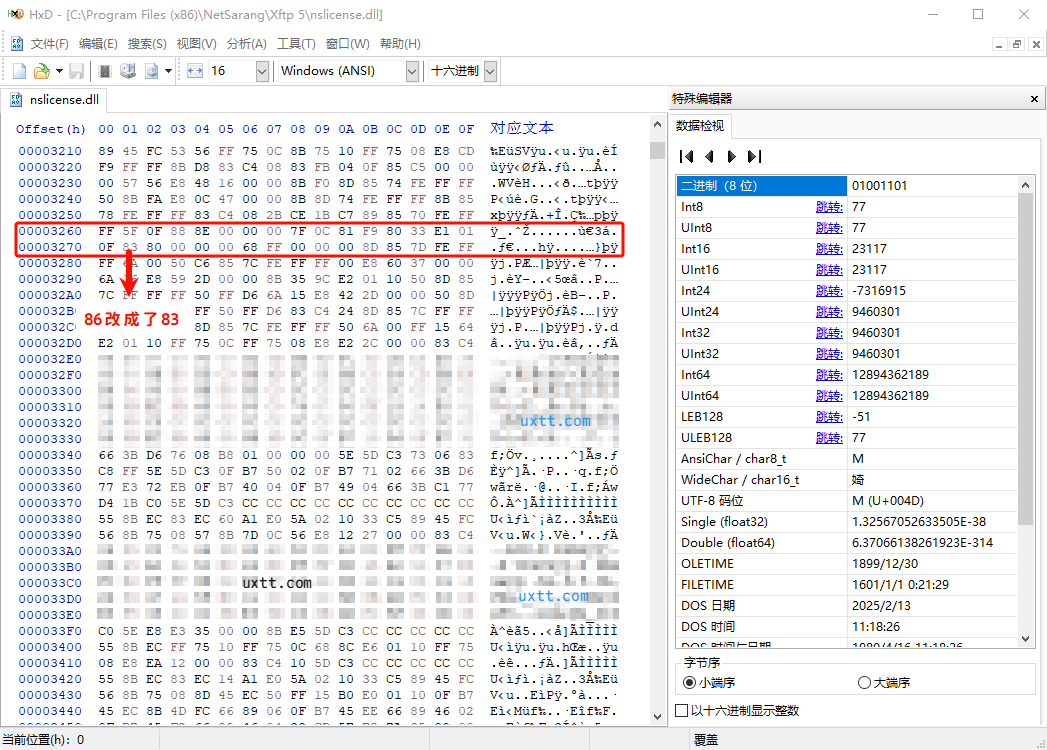
Task: Enable 以十六进制显示整数 checkbox
Action: click(682, 711)
